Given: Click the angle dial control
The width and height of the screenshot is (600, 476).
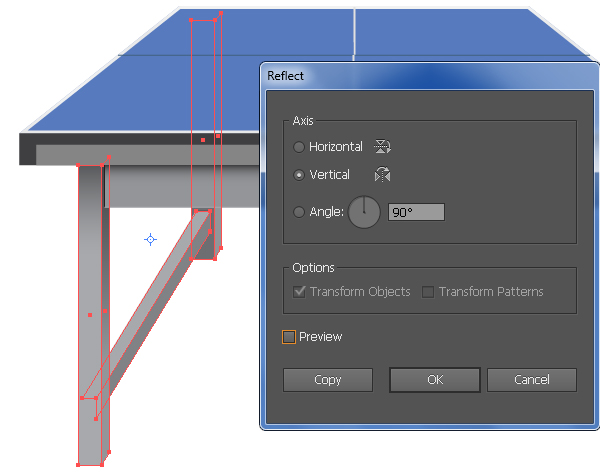Looking at the screenshot, I should tap(364, 212).
